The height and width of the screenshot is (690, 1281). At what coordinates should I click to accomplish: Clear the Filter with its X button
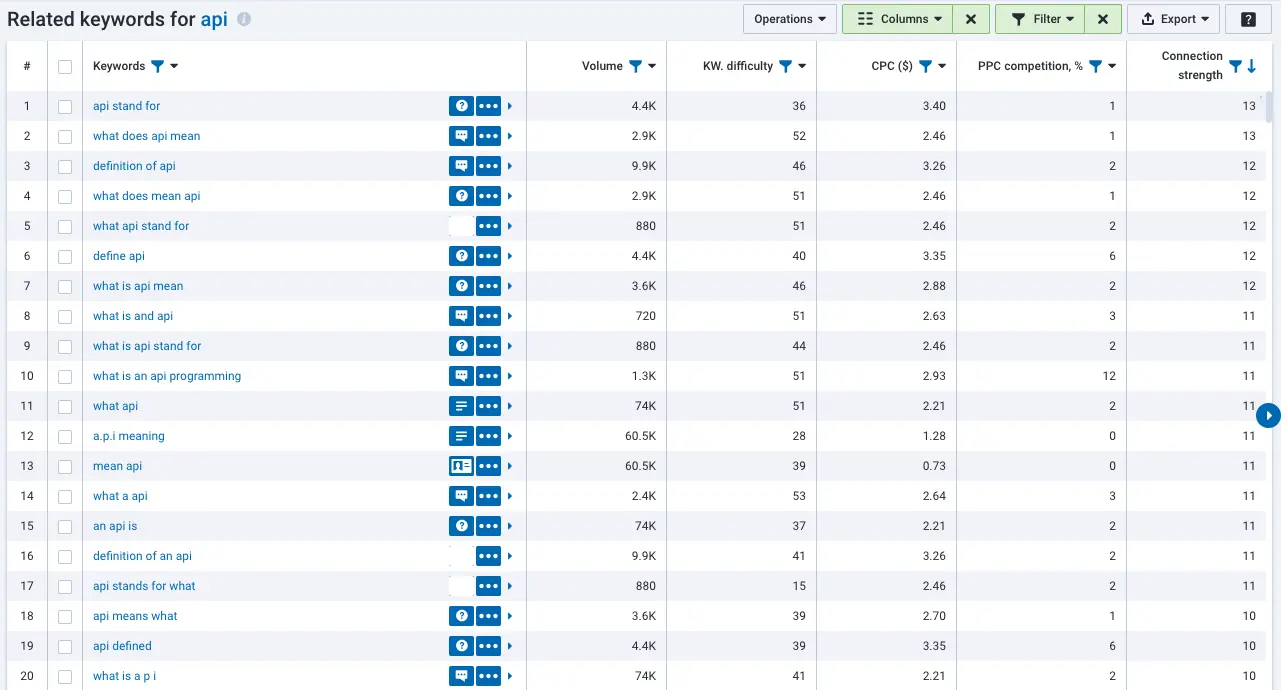pos(1103,19)
